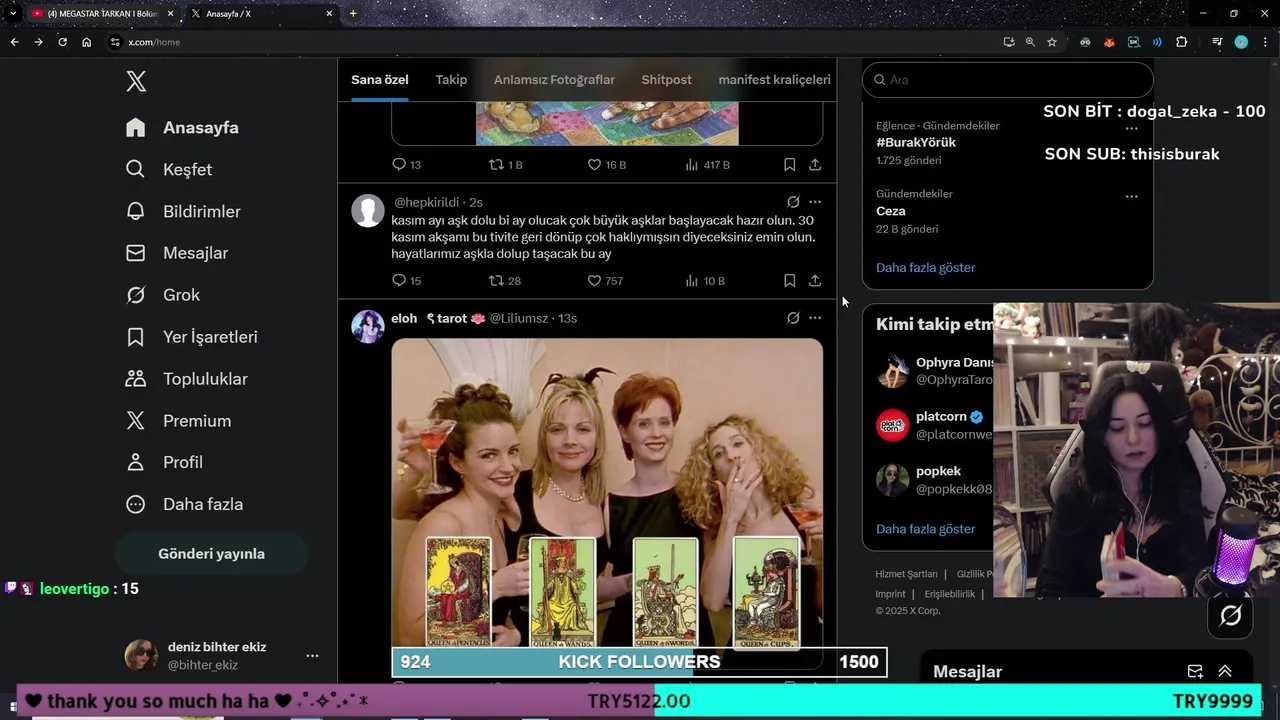The image size is (1280, 720).
Task: Open Erişilebilirlik footer link
Action: [950, 594]
